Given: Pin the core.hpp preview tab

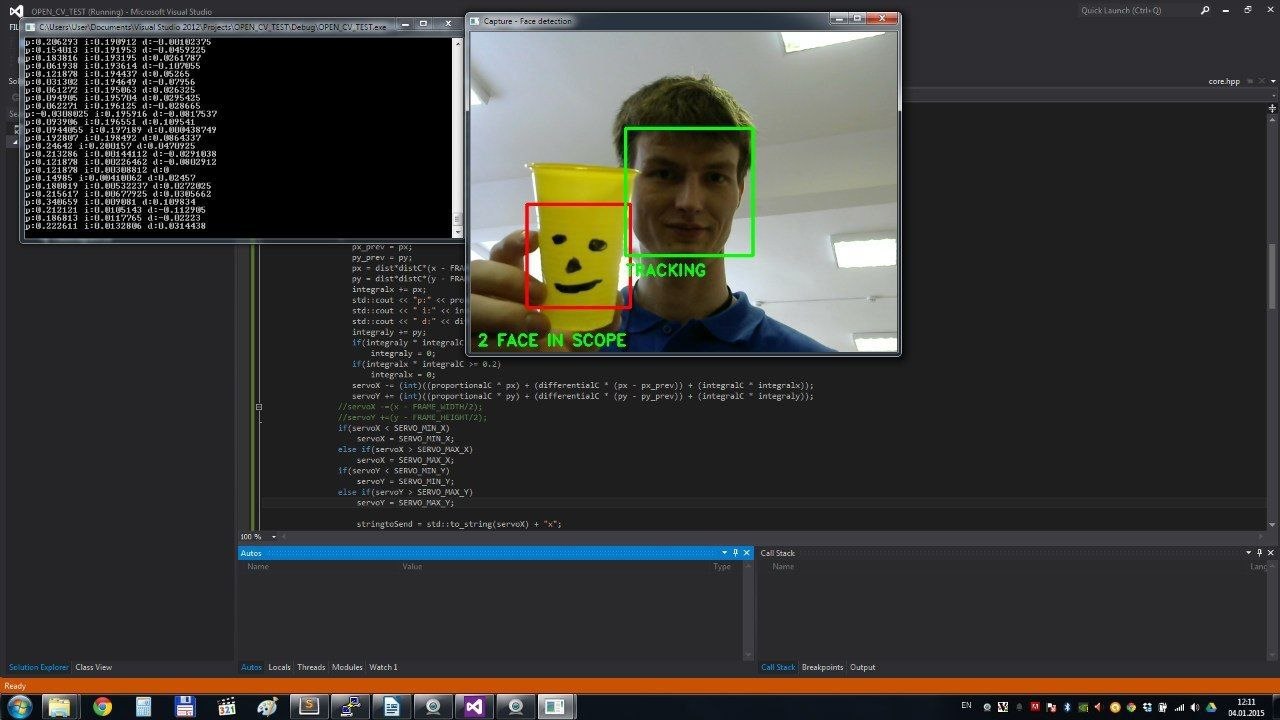Looking at the screenshot, I should [x=1249, y=82].
